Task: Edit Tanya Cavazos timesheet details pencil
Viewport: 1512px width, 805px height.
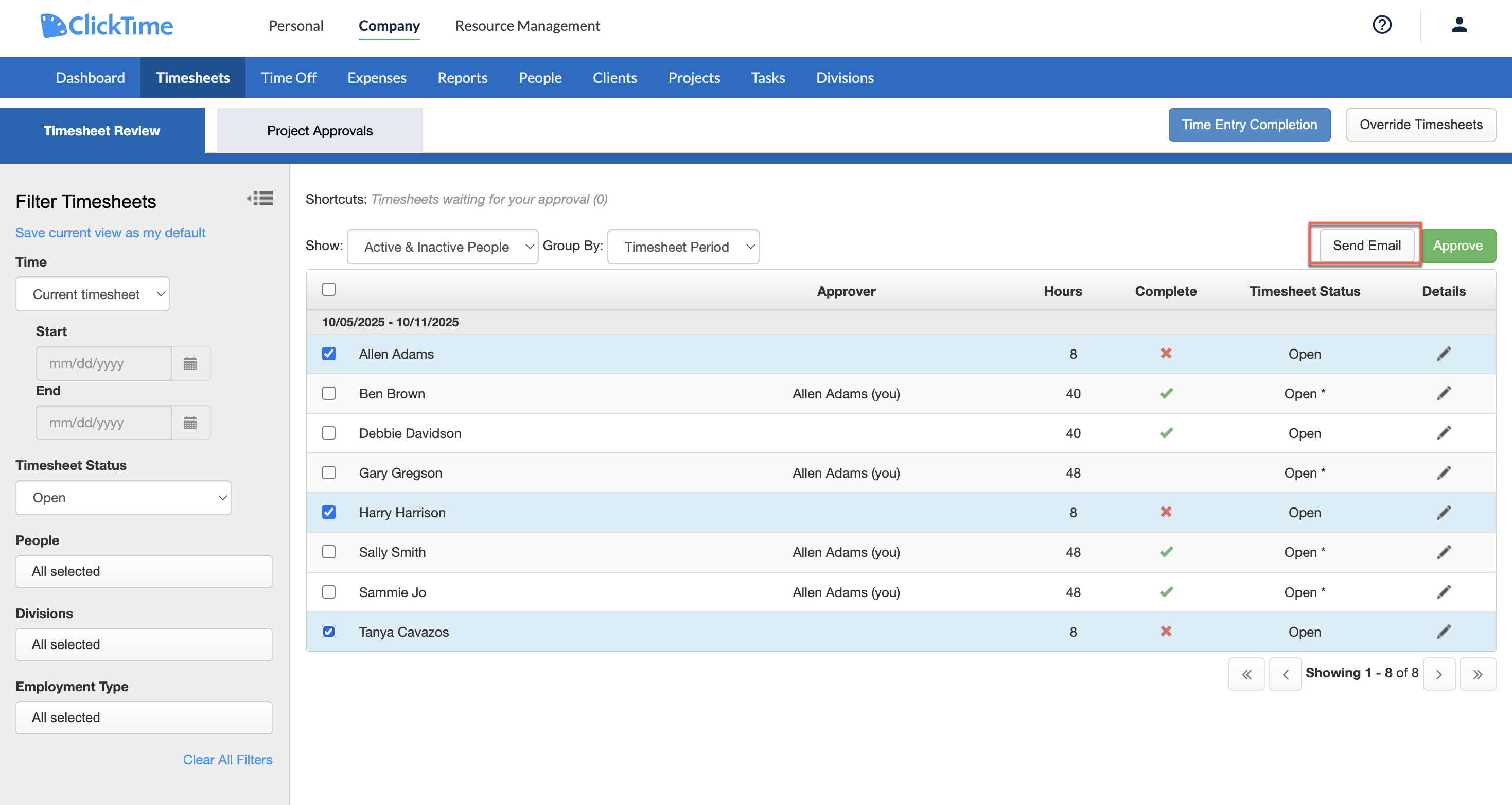Action: pos(1444,632)
